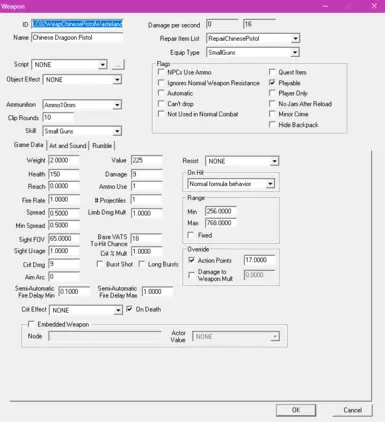
Task: Click the Limb Dmg Mult field
Action: pyautogui.click(x=147, y=213)
